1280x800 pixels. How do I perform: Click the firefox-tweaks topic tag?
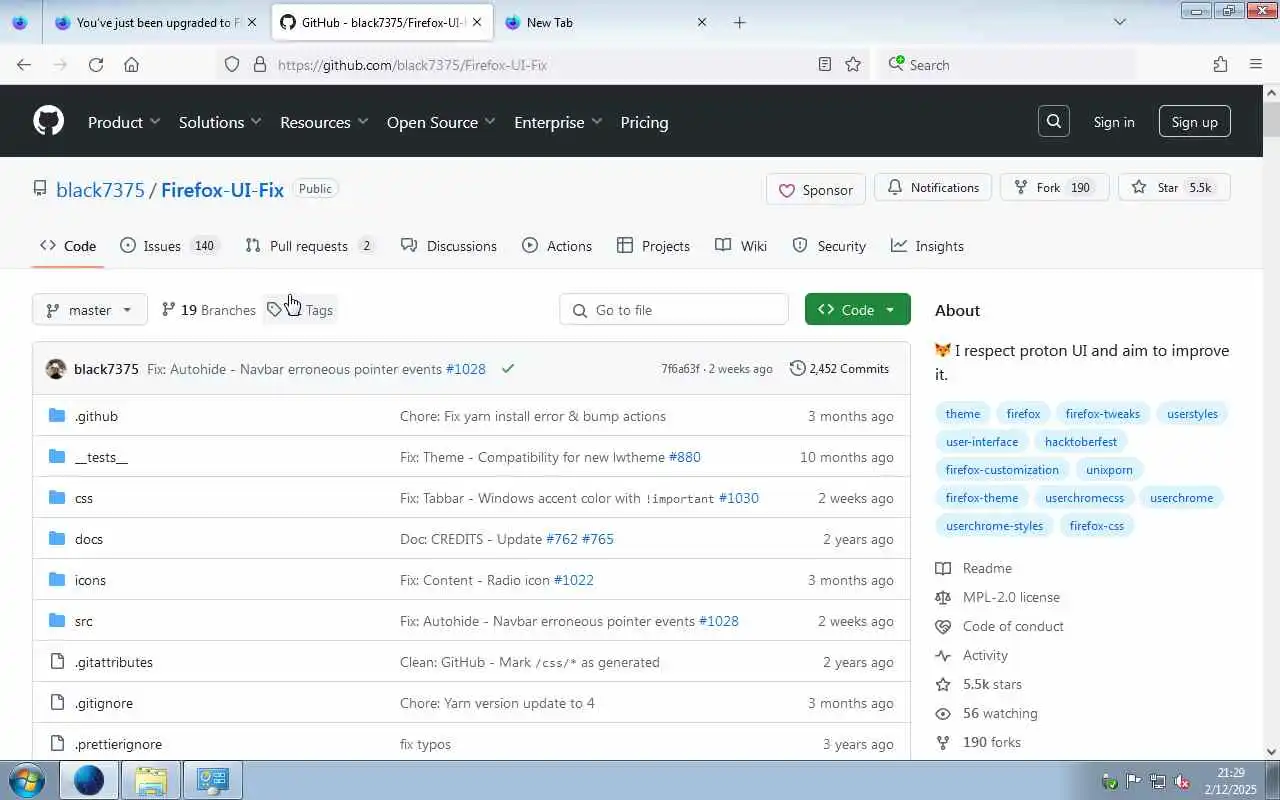(1102, 413)
